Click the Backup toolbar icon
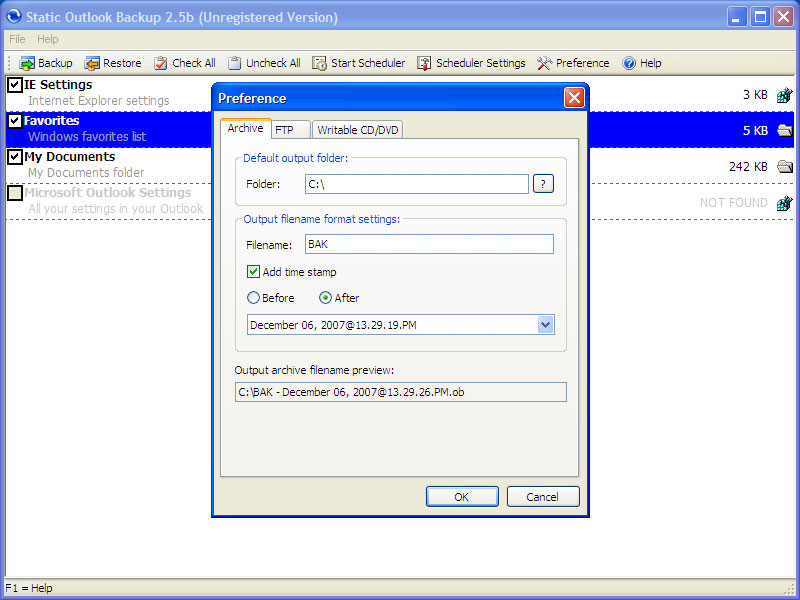Image resolution: width=800 pixels, height=600 pixels. [27, 63]
